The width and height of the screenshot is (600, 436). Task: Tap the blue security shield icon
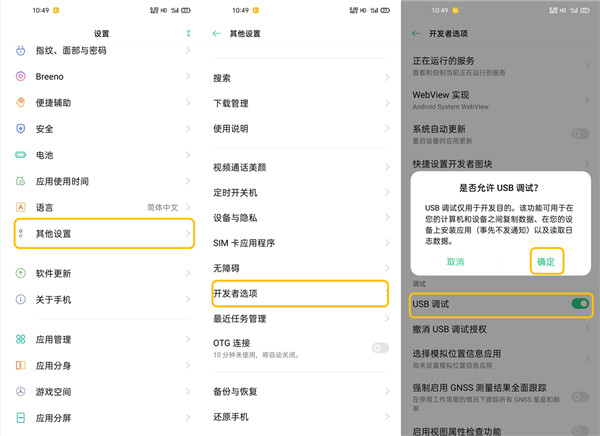pyautogui.click(x=21, y=129)
